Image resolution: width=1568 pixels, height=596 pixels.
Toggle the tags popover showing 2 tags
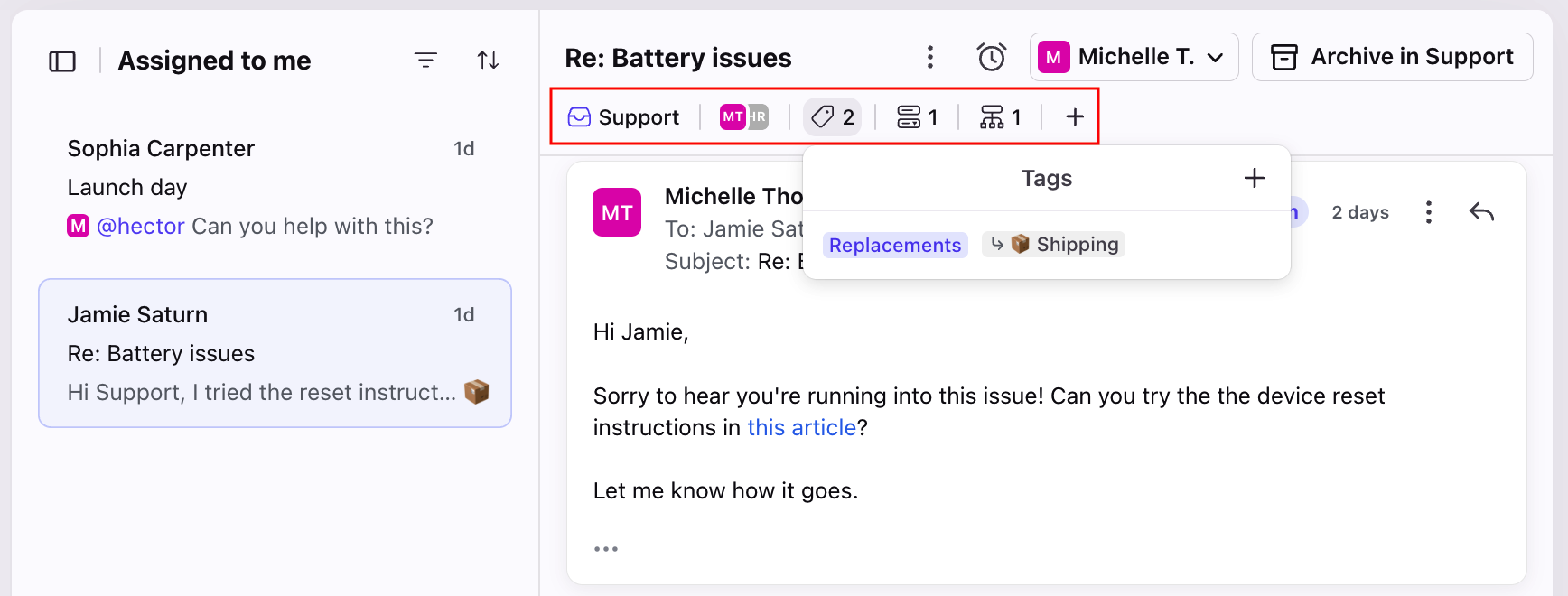point(833,117)
